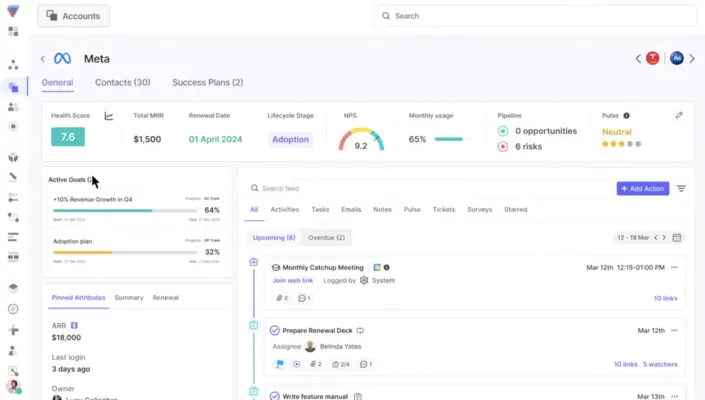The width and height of the screenshot is (705, 400).
Task: Go back using the arrow beside Meta
Action: click(43, 59)
